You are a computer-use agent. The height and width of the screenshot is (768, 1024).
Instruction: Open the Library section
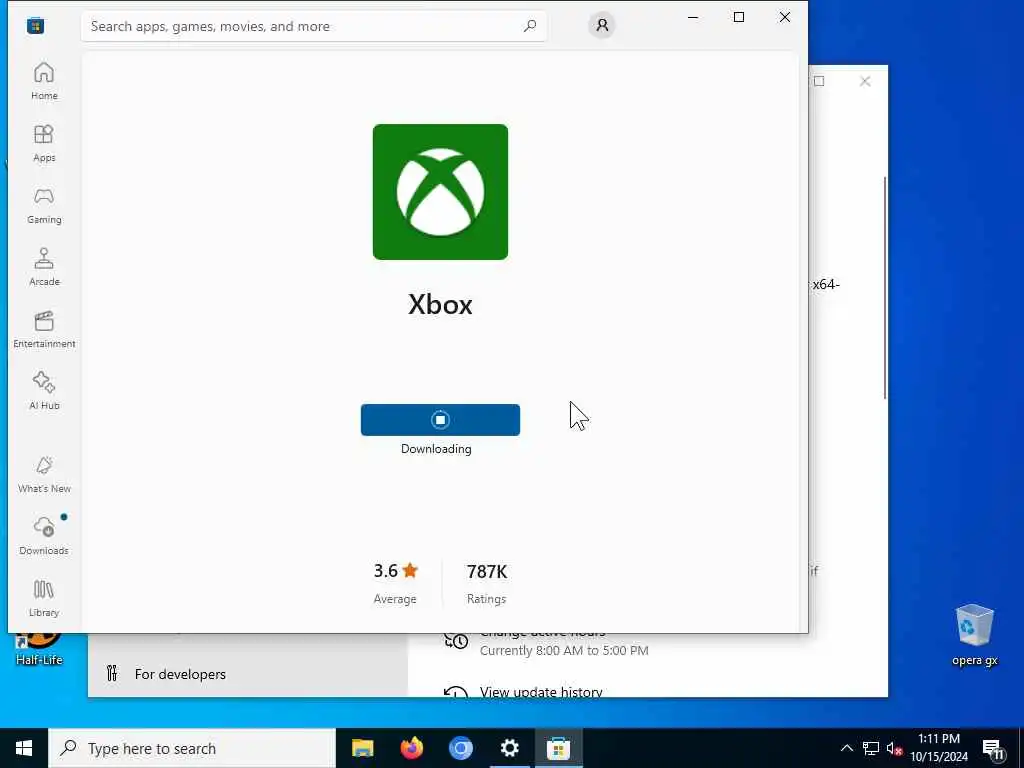(44, 598)
